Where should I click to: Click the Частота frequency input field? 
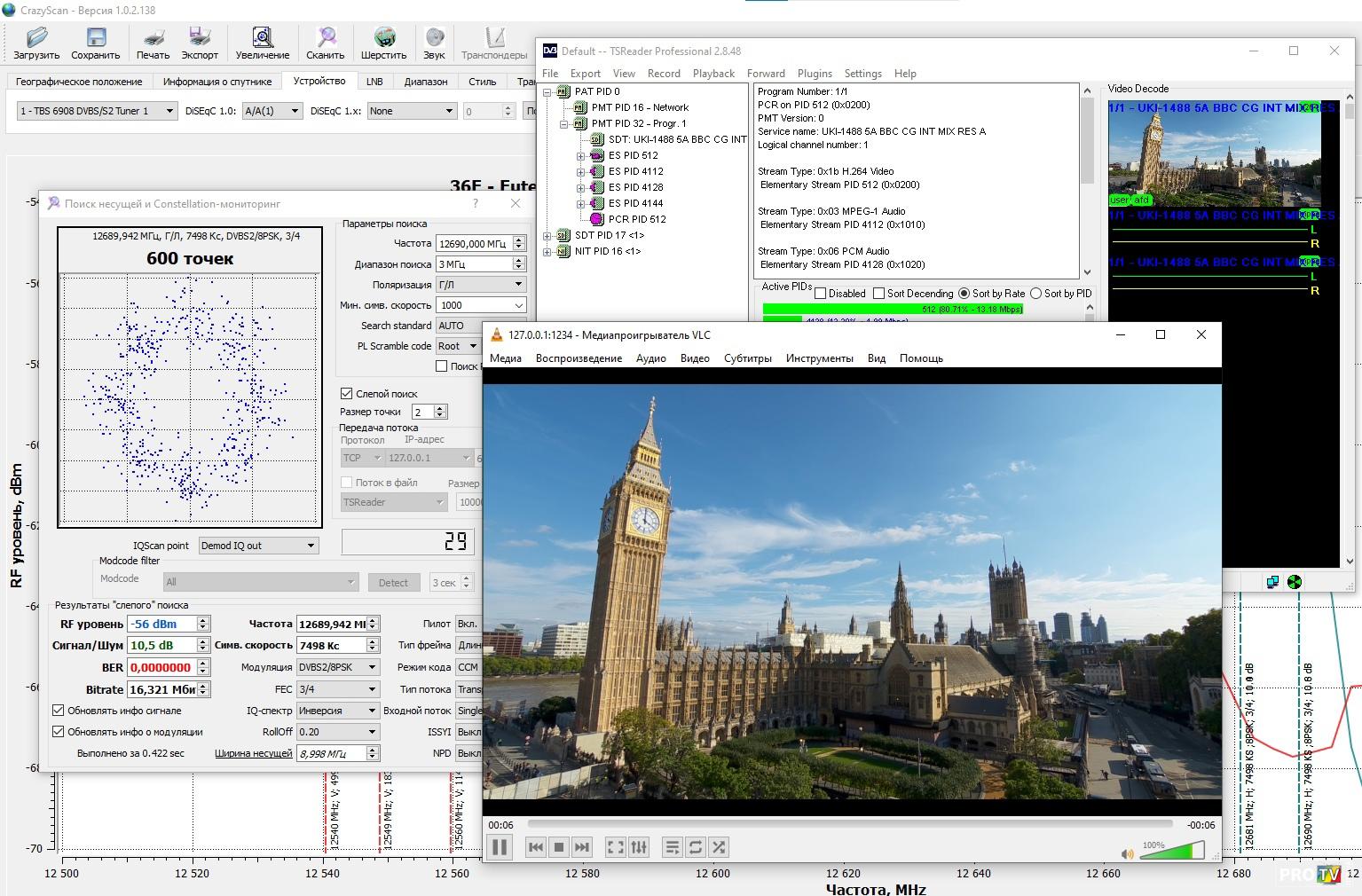coord(473,243)
